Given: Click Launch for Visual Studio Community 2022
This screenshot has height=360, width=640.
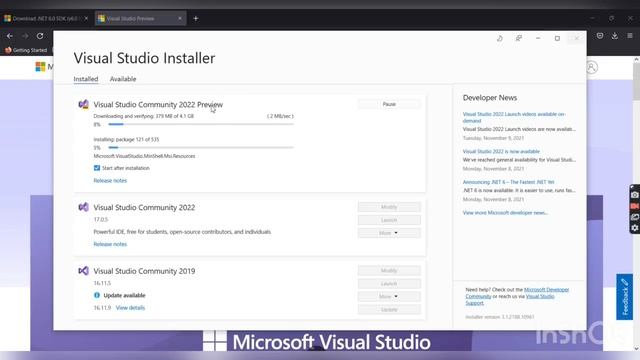Looking at the screenshot, I should [x=389, y=220].
